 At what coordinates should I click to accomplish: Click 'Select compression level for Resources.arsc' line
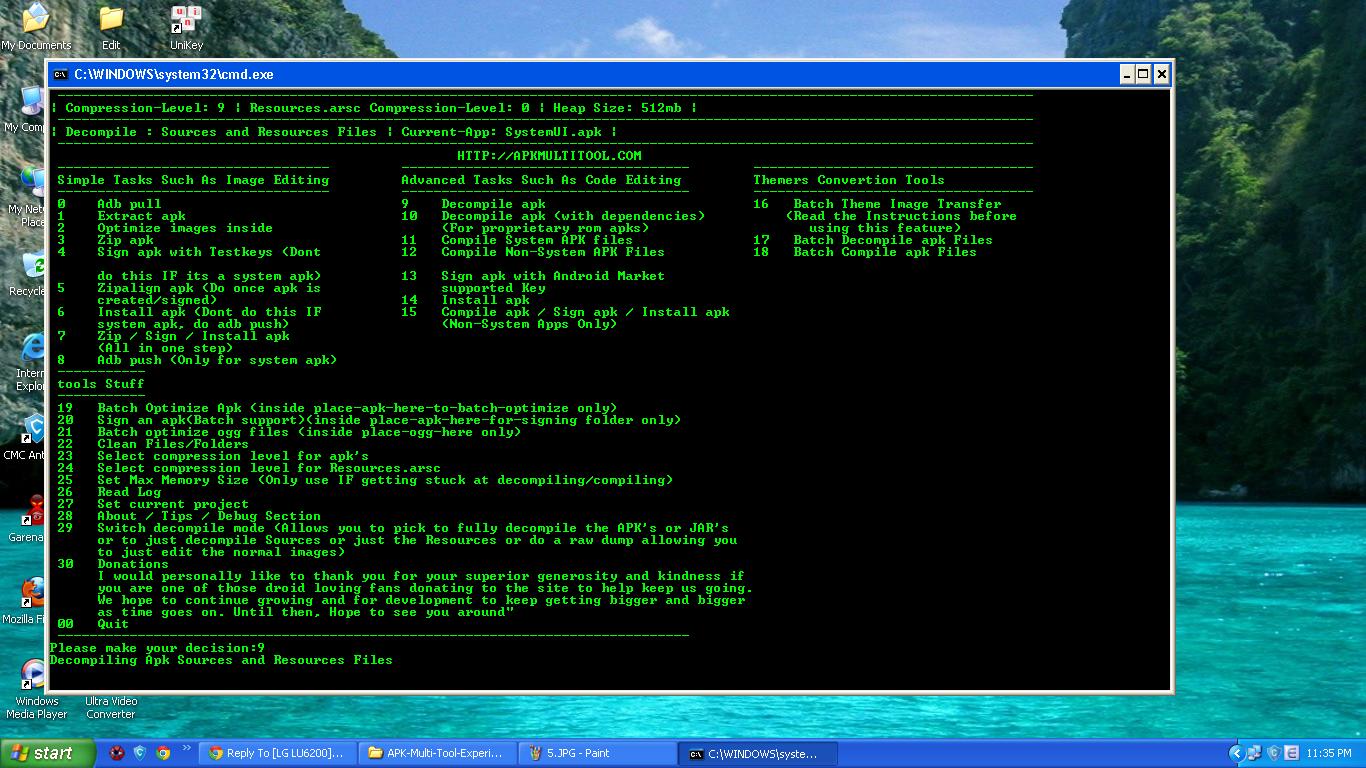coord(249,468)
